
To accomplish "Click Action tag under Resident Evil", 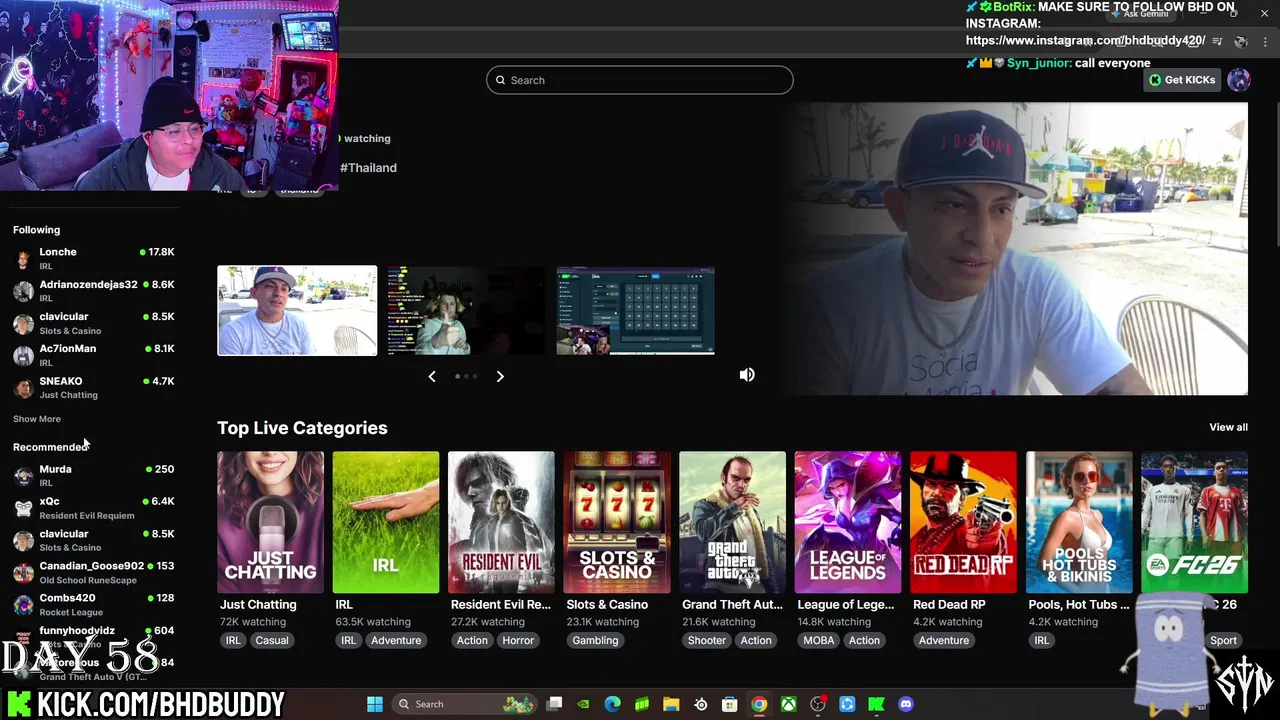I will tap(472, 640).
